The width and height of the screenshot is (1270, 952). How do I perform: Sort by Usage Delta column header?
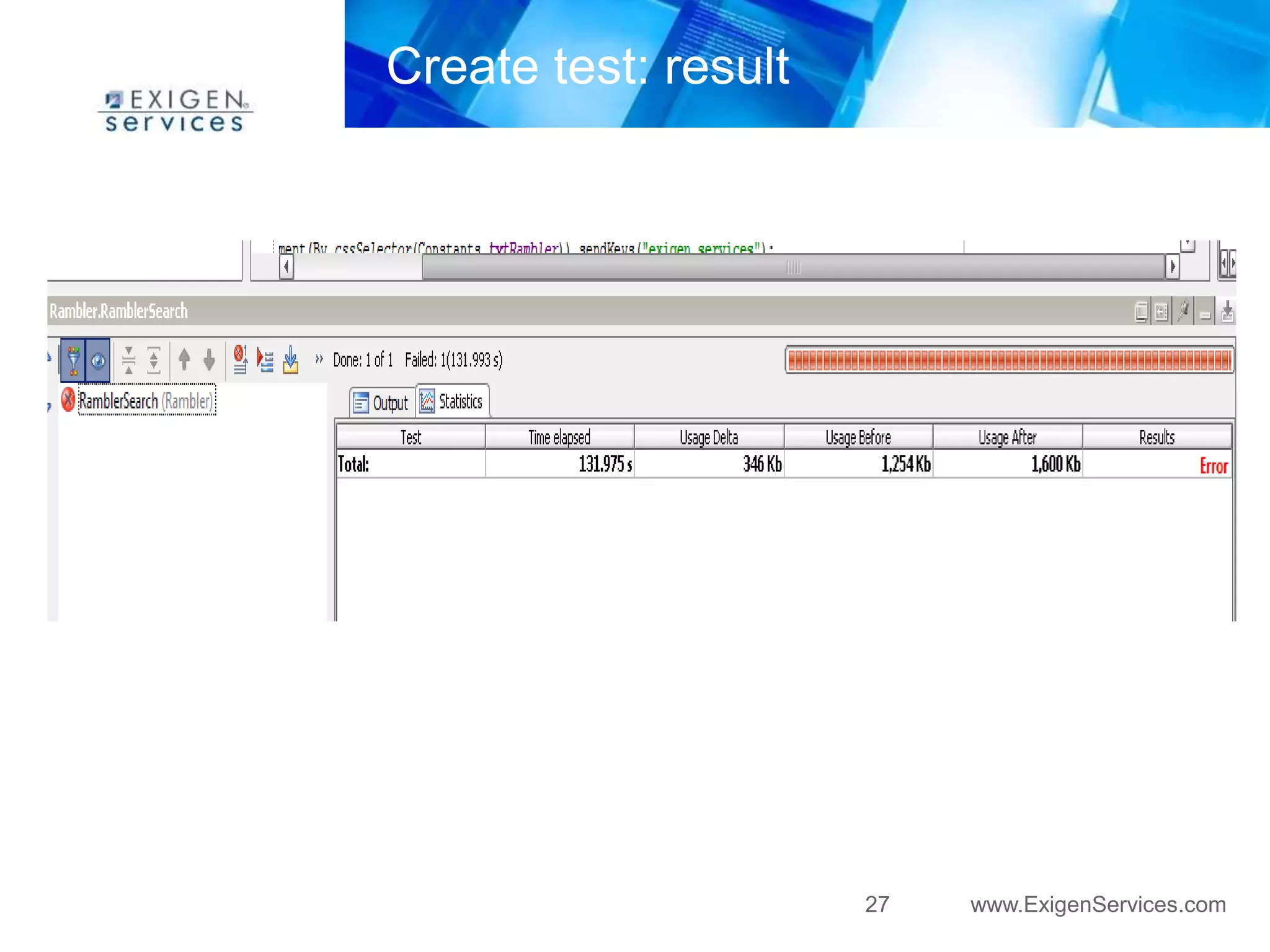[x=709, y=437]
